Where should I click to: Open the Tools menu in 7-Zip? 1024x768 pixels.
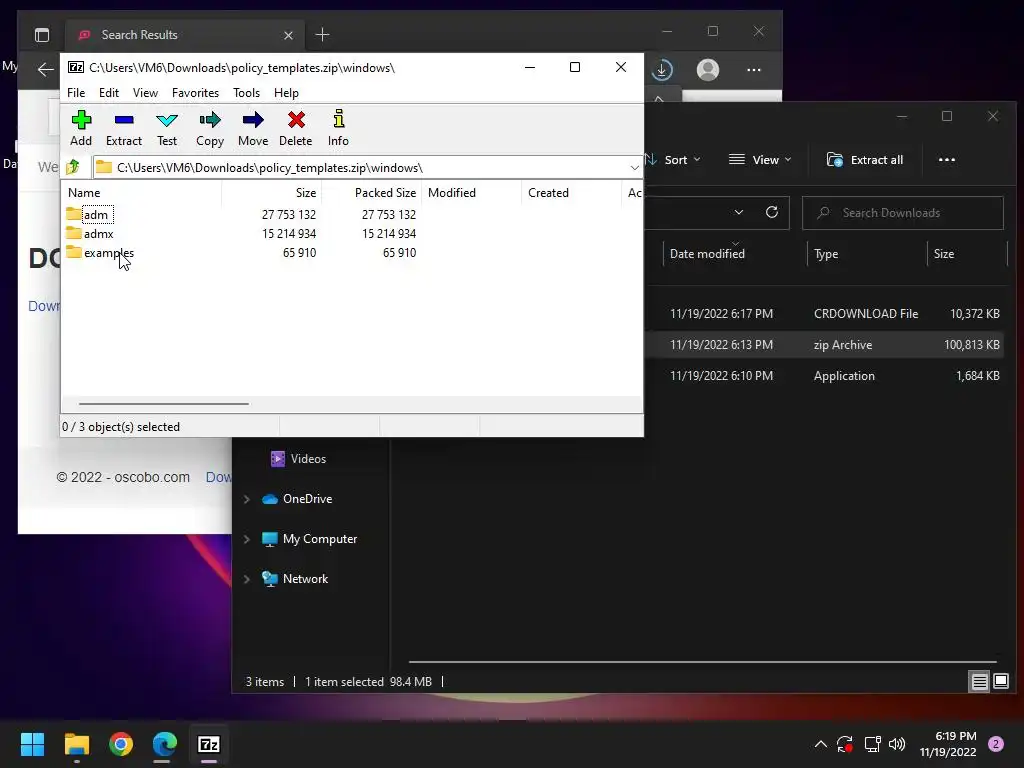pyautogui.click(x=246, y=93)
